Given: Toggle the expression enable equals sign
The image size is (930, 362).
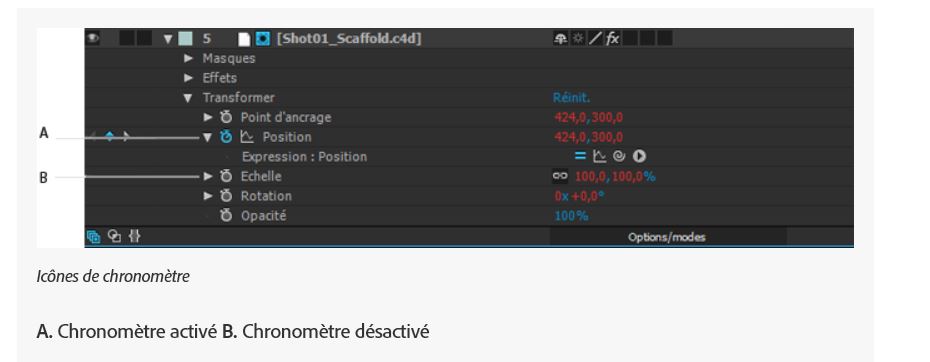Looking at the screenshot, I should tap(581, 157).
